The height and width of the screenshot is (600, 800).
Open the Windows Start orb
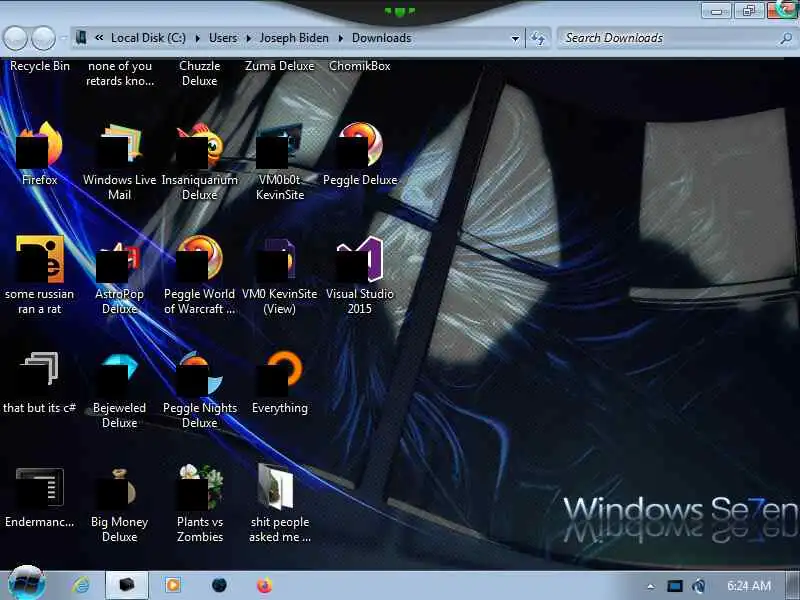[27, 583]
